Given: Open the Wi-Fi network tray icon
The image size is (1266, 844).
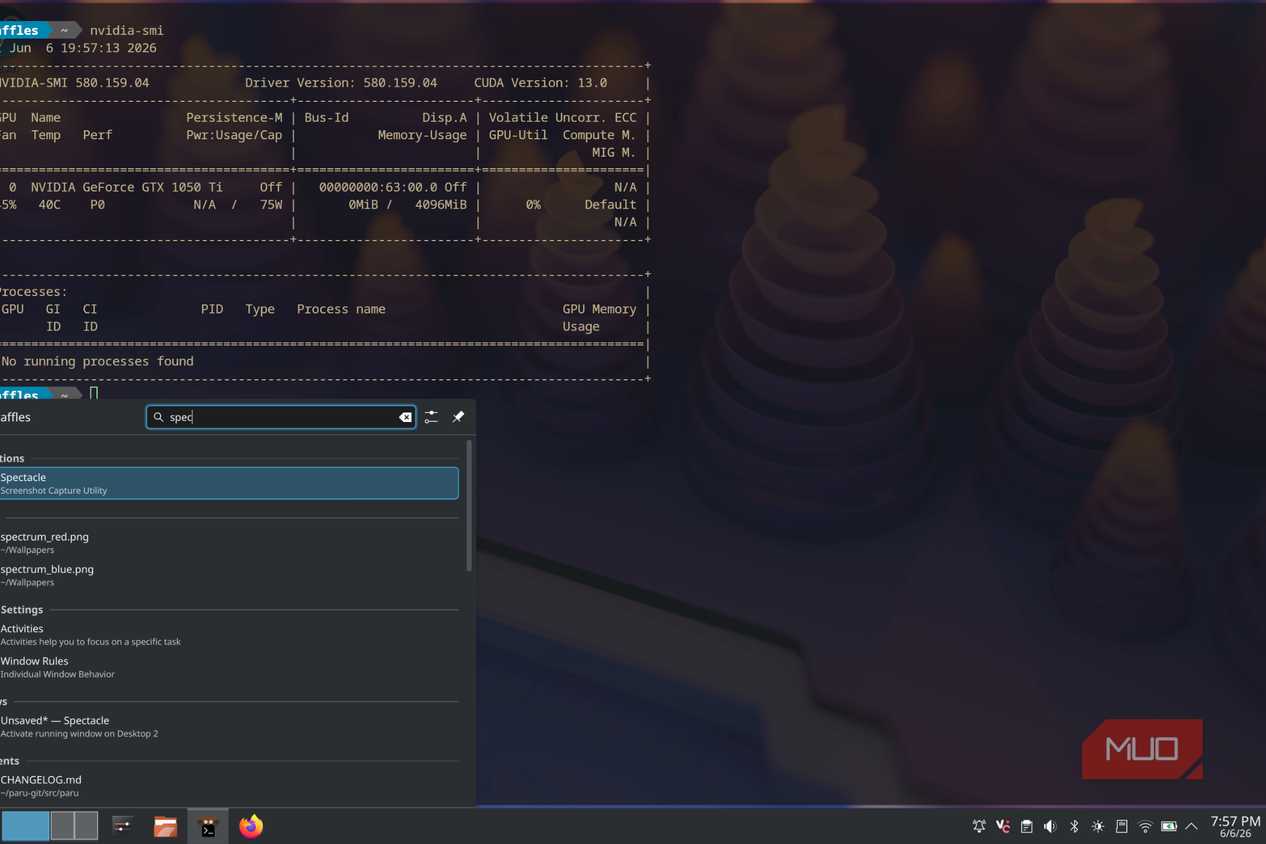Looking at the screenshot, I should tap(1145, 827).
